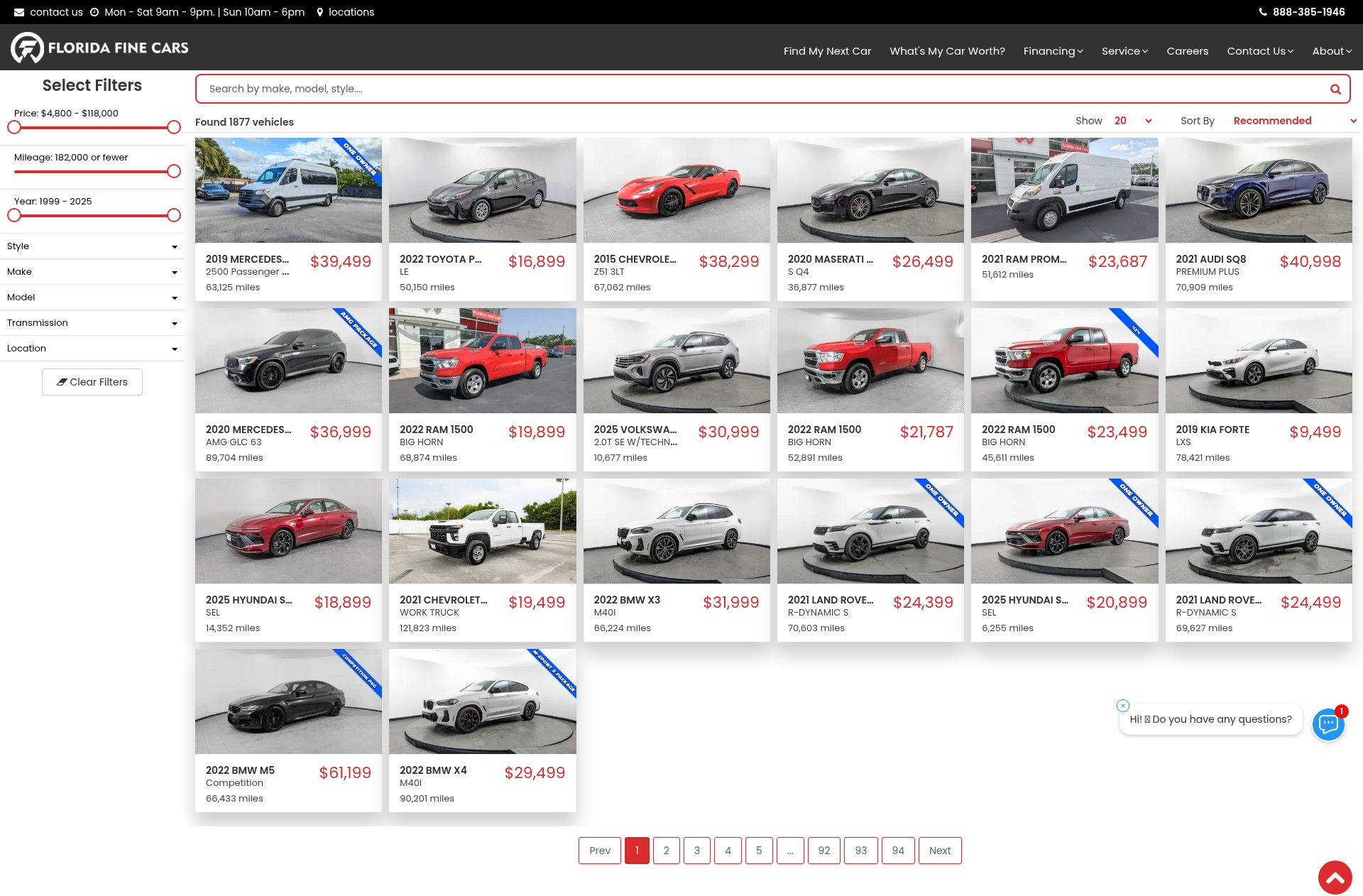This screenshot has height=896, width=1363.
Task: Click the search magnifier icon
Action: [x=1335, y=89]
